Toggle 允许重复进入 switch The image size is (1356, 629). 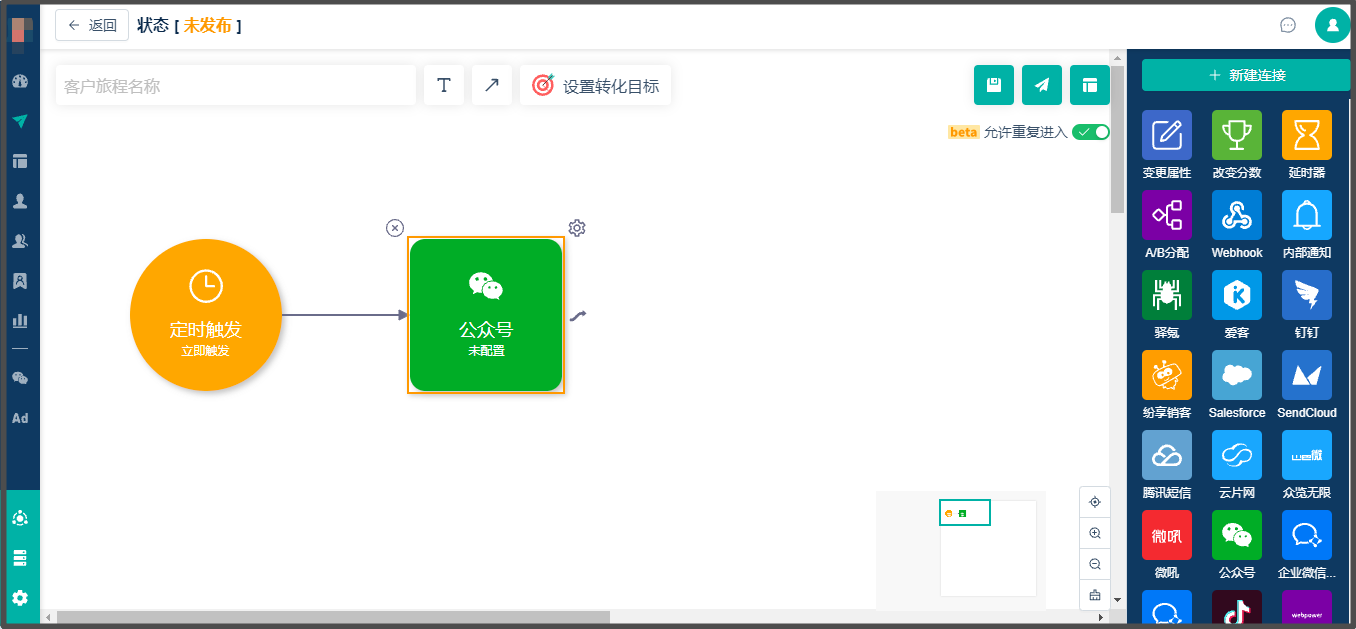[1091, 132]
